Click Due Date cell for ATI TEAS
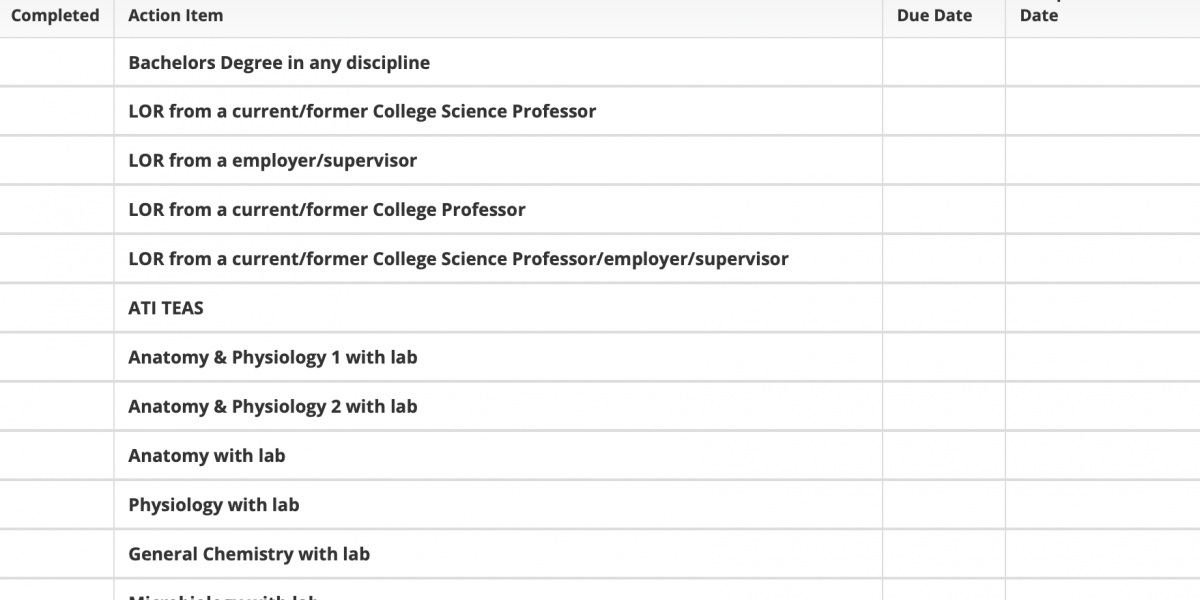Image resolution: width=1200 pixels, height=600 pixels. coord(944,308)
